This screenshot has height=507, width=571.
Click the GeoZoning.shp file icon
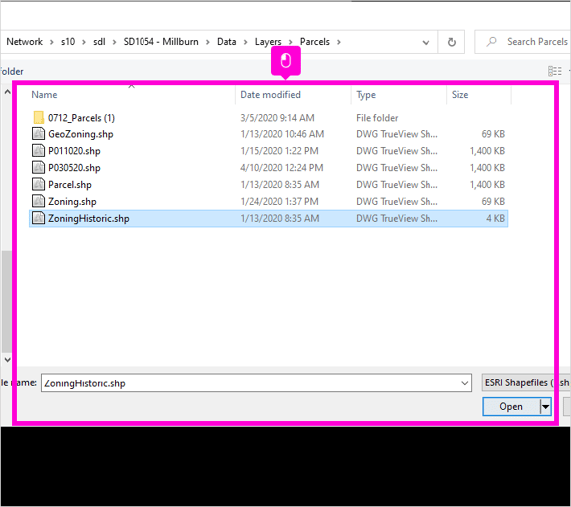pyautogui.click(x=39, y=134)
